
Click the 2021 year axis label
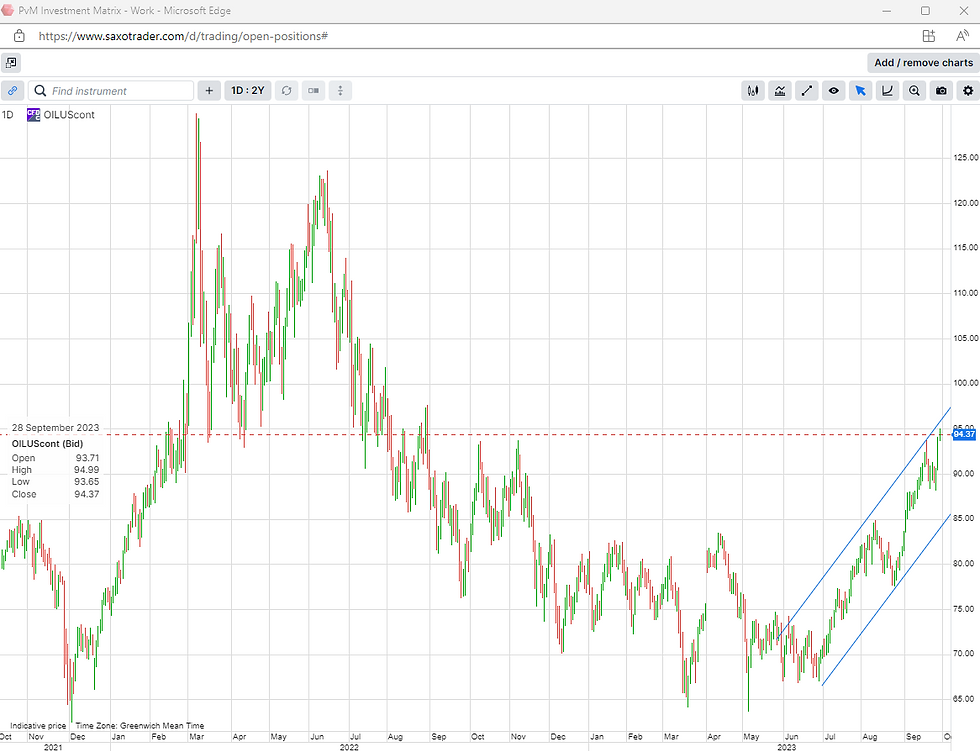pyautogui.click(x=53, y=747)
